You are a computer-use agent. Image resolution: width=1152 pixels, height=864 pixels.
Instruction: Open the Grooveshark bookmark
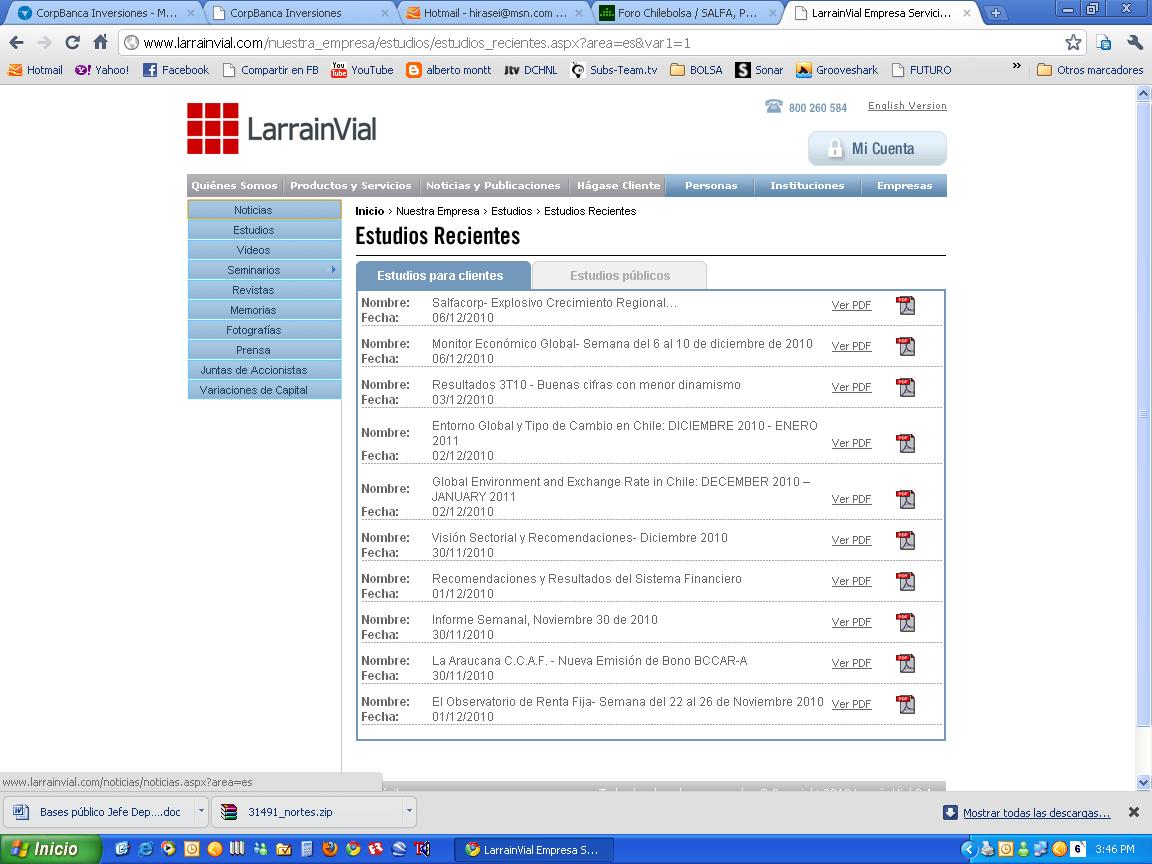tap(837, 70)
